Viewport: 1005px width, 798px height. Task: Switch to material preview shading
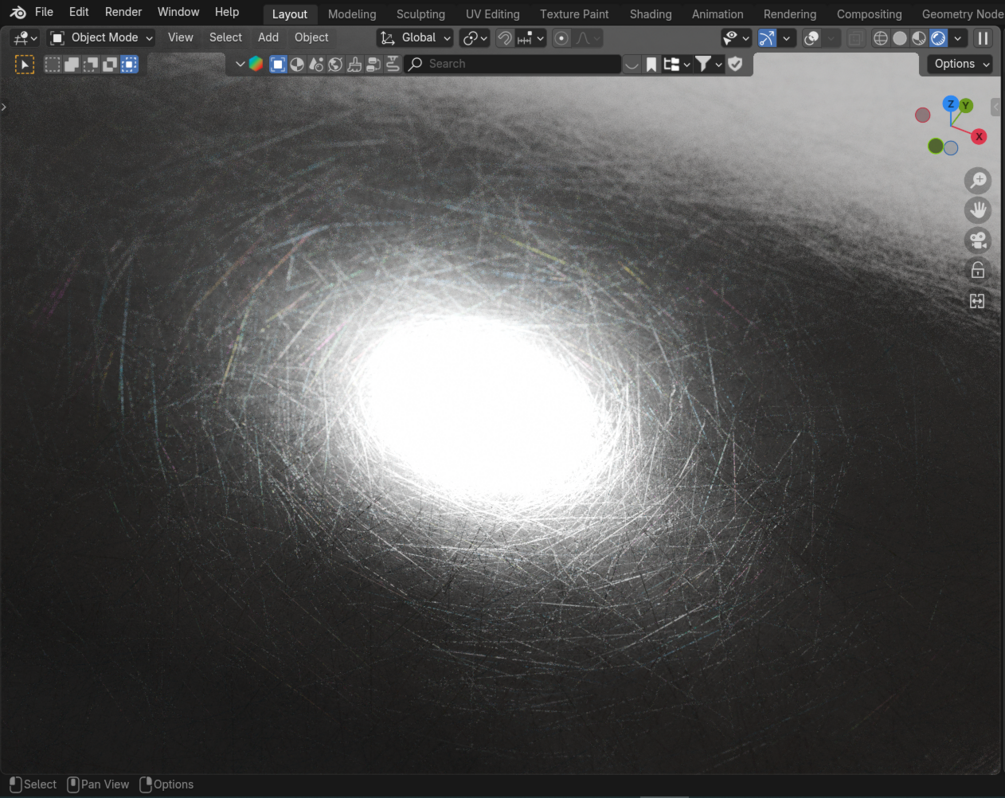click(x=919, y=38)
